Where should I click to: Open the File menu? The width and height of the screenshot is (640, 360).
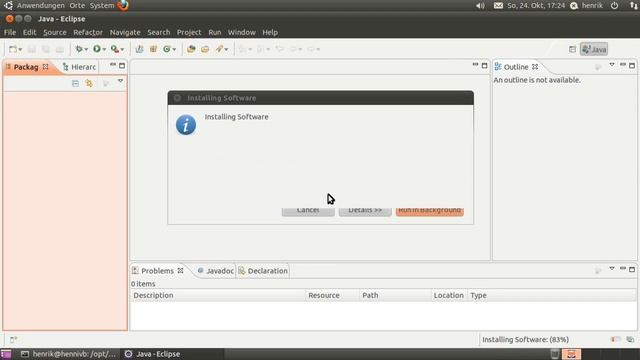pyautogui.click(x=10, y=32)
